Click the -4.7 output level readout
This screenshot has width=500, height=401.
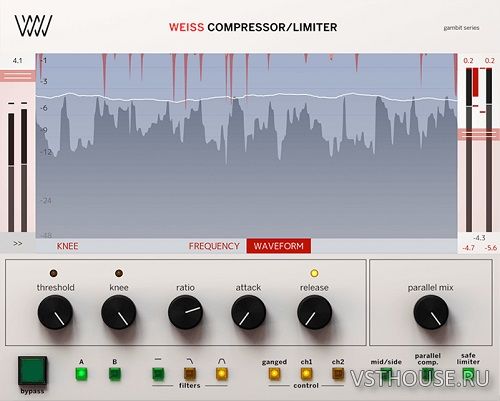click(x=468, y=248)
